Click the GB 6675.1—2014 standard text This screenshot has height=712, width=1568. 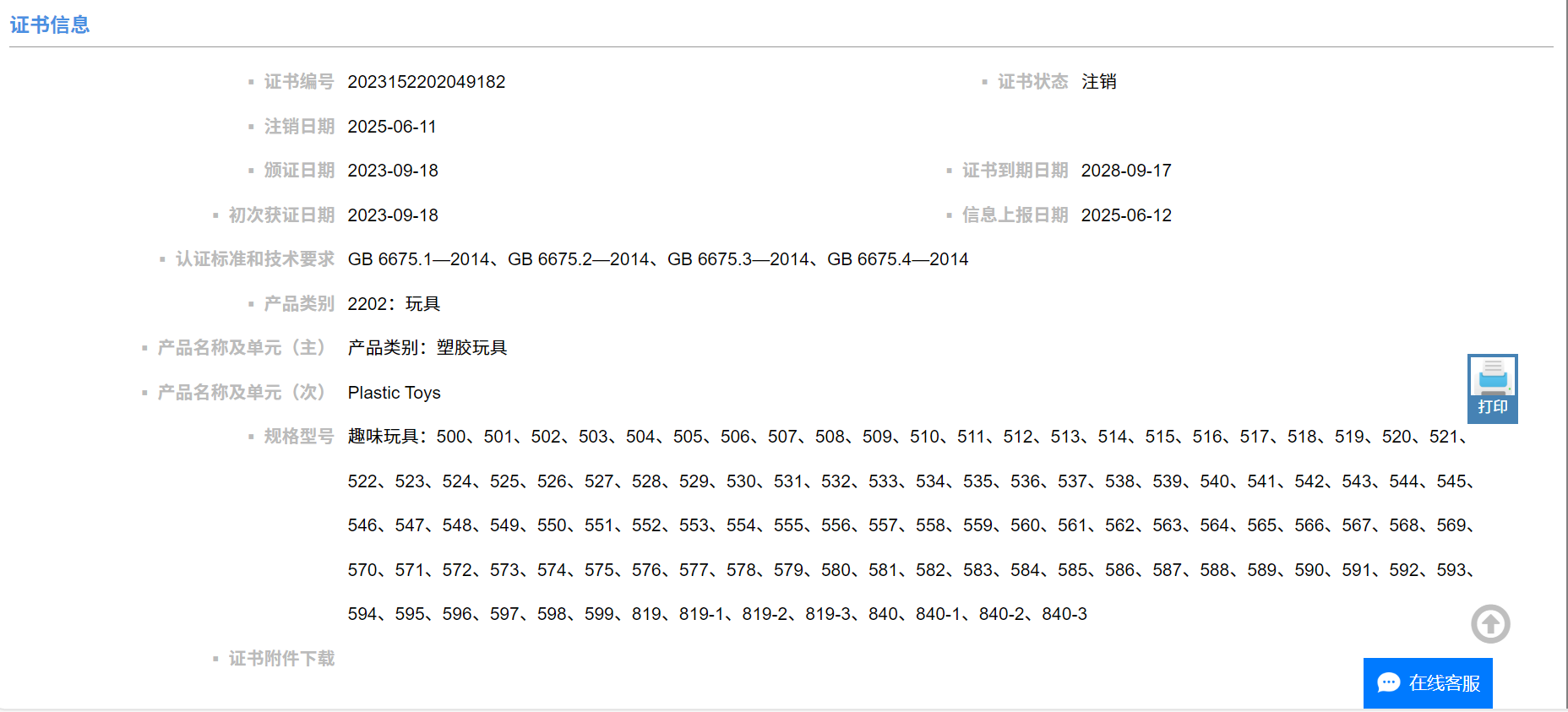(x=418, y=259)
